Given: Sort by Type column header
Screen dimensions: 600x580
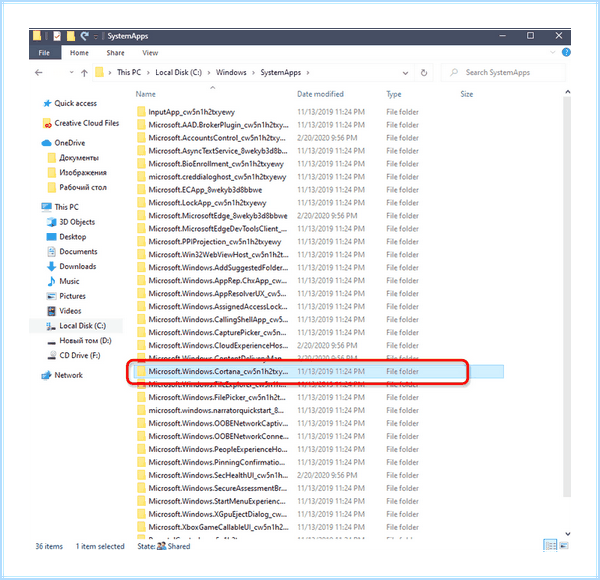Looking at the screenshot, I should 394,94.
